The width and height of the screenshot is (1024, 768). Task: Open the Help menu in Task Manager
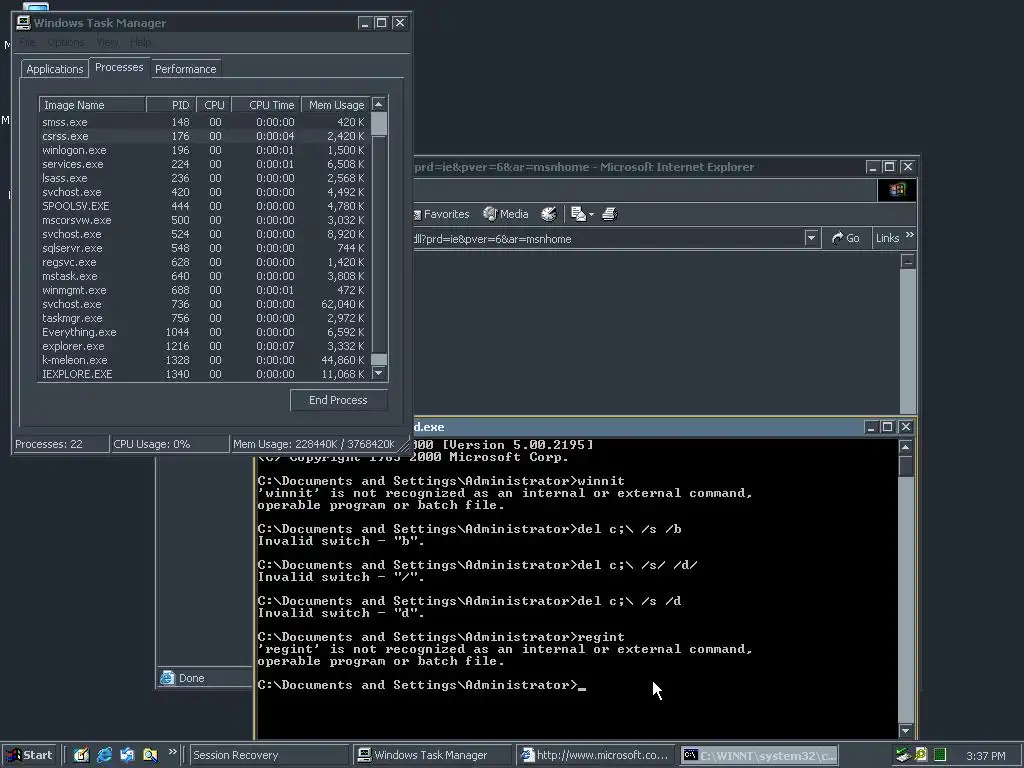tap(140, 42)
